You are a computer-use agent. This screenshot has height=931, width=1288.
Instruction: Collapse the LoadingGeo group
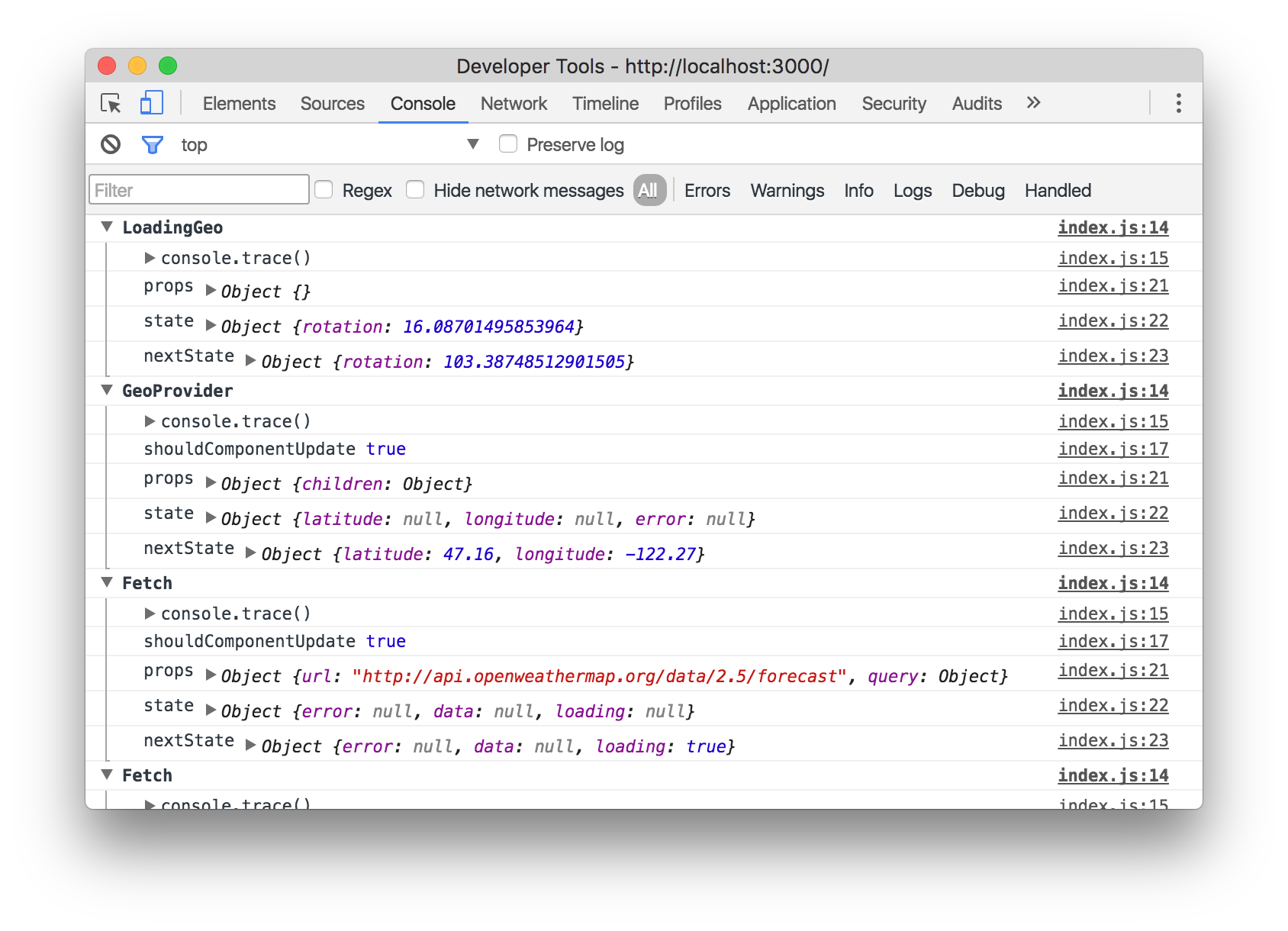coord(108,227)
